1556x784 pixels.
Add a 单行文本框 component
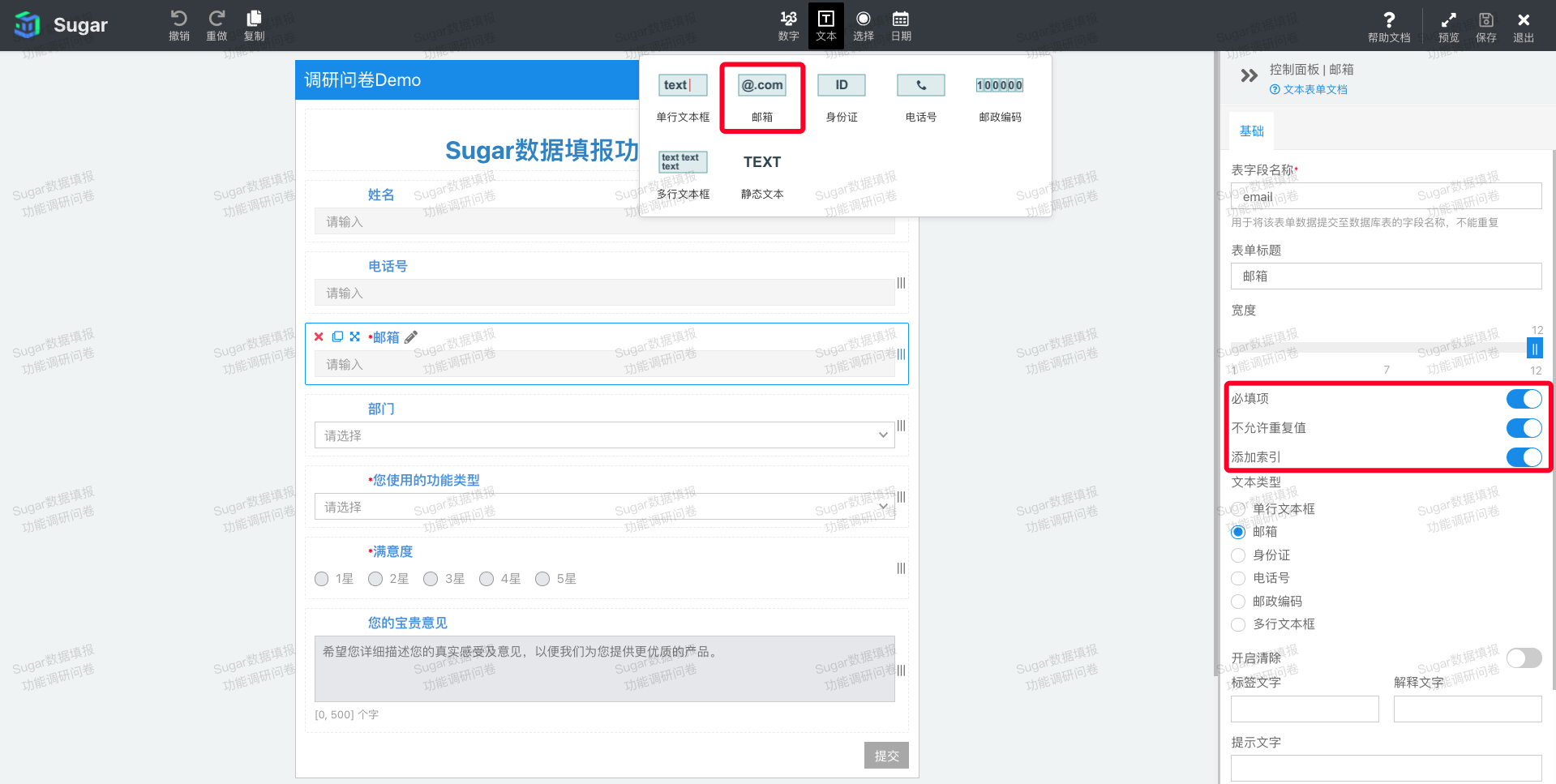[682, 98]
